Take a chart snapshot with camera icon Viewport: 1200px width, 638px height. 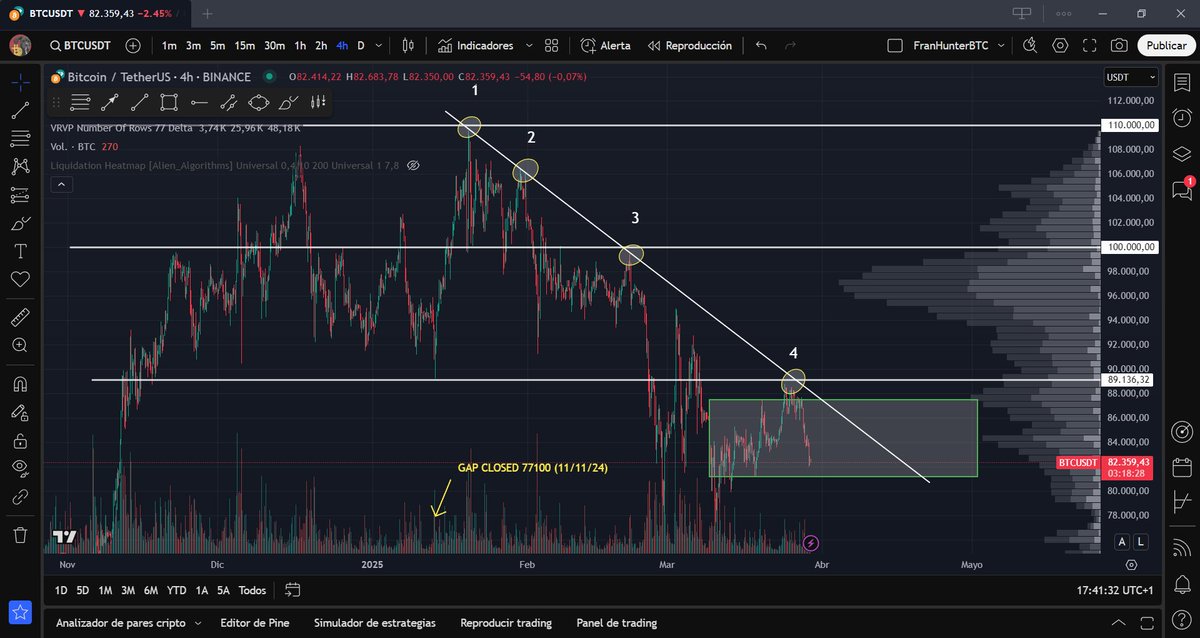point(1119,45)
